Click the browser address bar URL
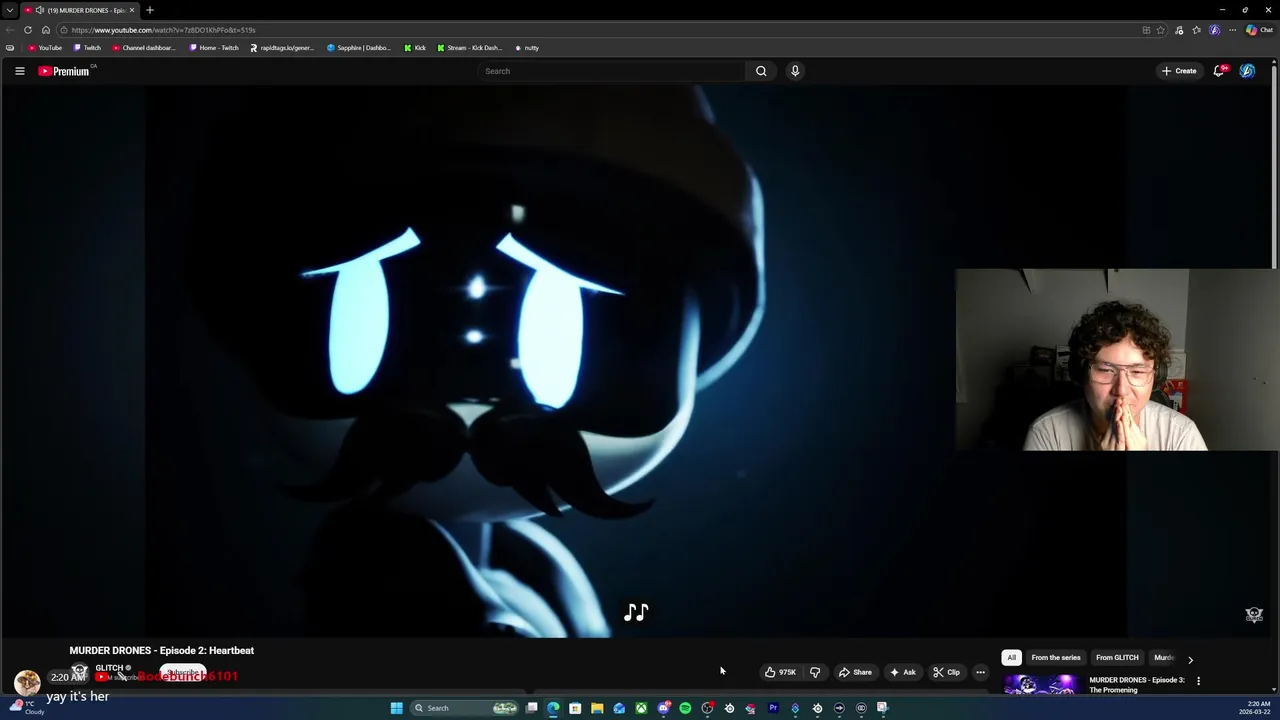The image size is (1280, 720). 163,30
